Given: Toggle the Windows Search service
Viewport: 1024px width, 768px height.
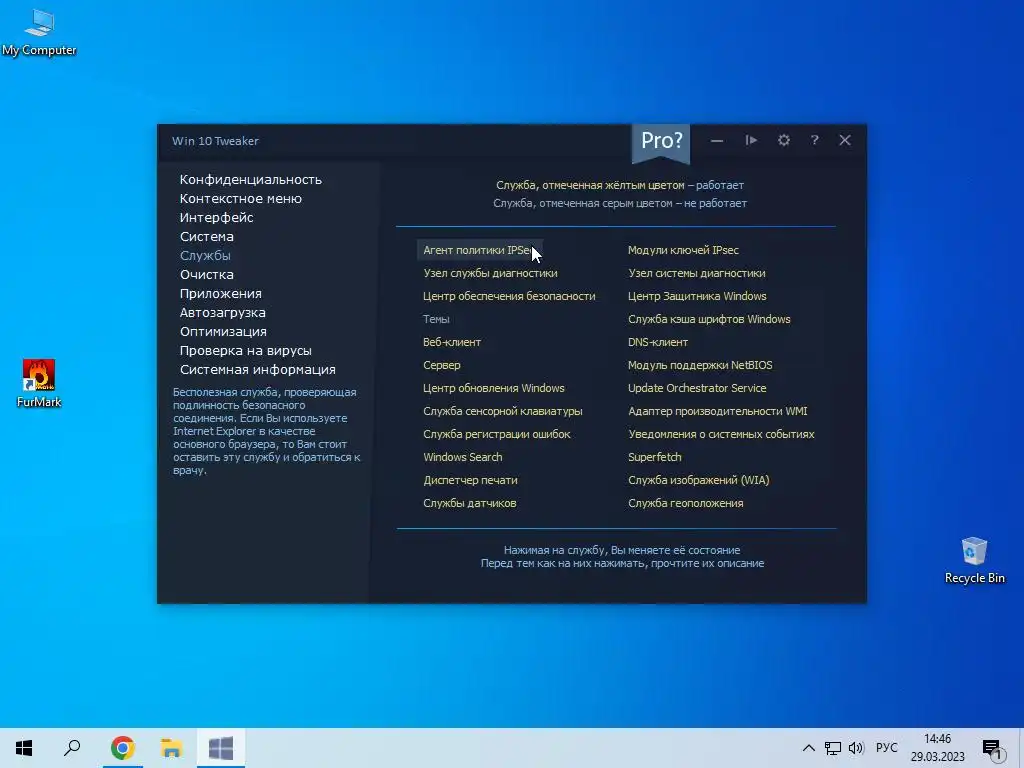Looking at the screenshot, I should pos(463,456).
